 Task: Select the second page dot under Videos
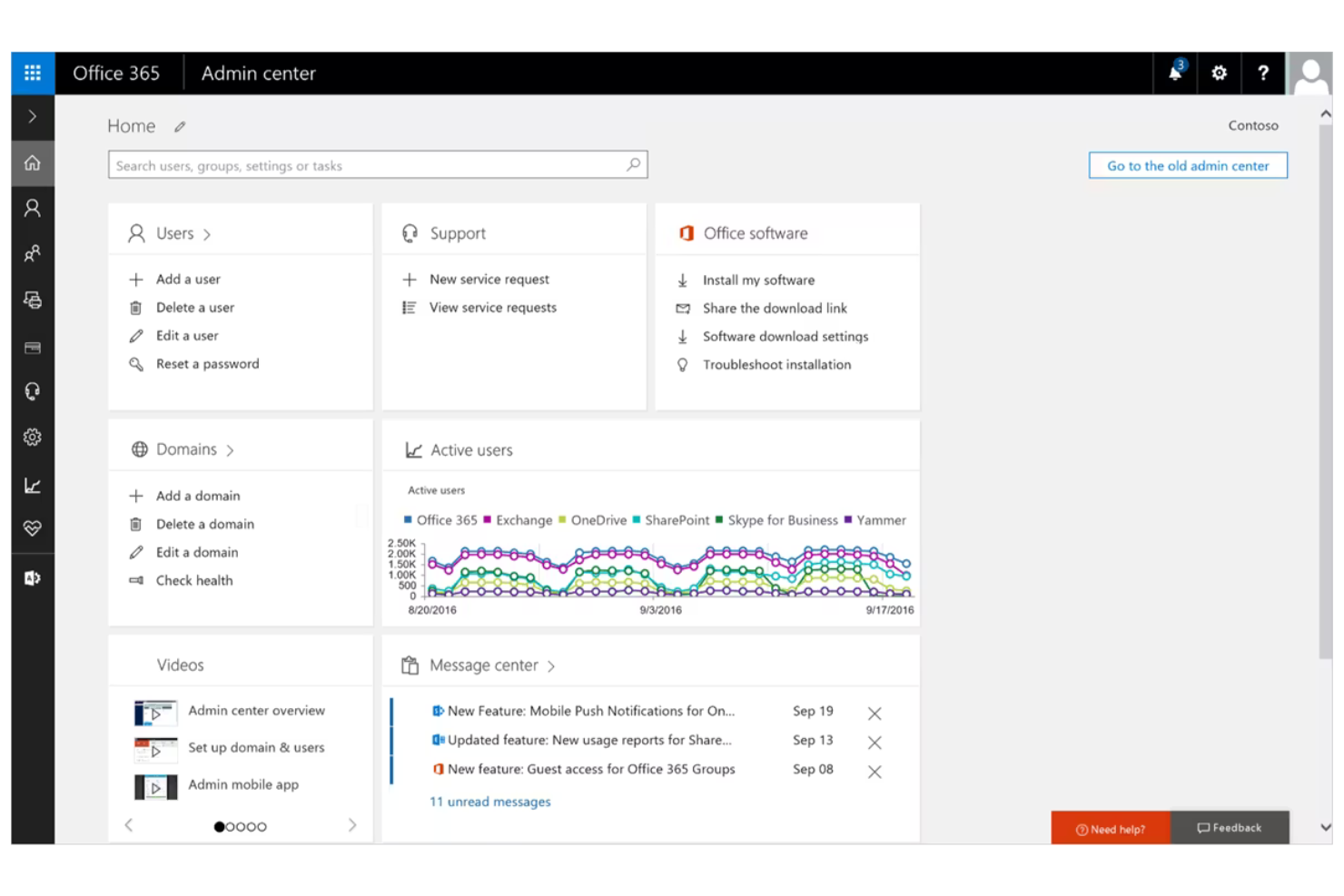[x=231, y=826]
